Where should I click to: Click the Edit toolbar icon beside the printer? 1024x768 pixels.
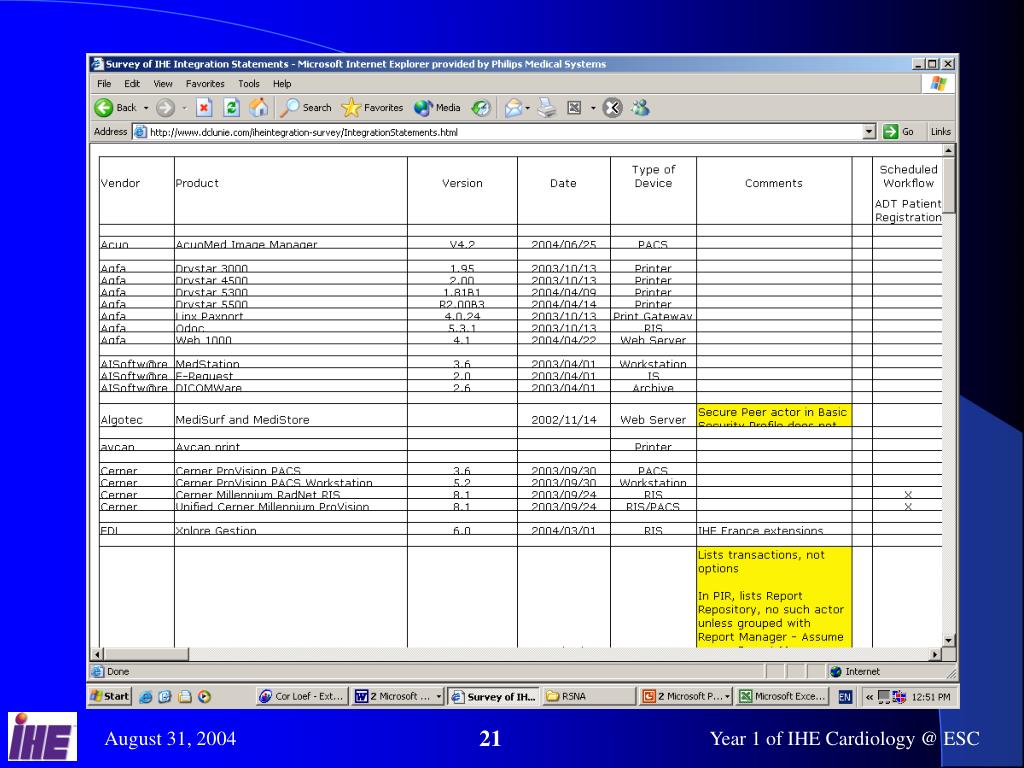(x=574, y=108)
